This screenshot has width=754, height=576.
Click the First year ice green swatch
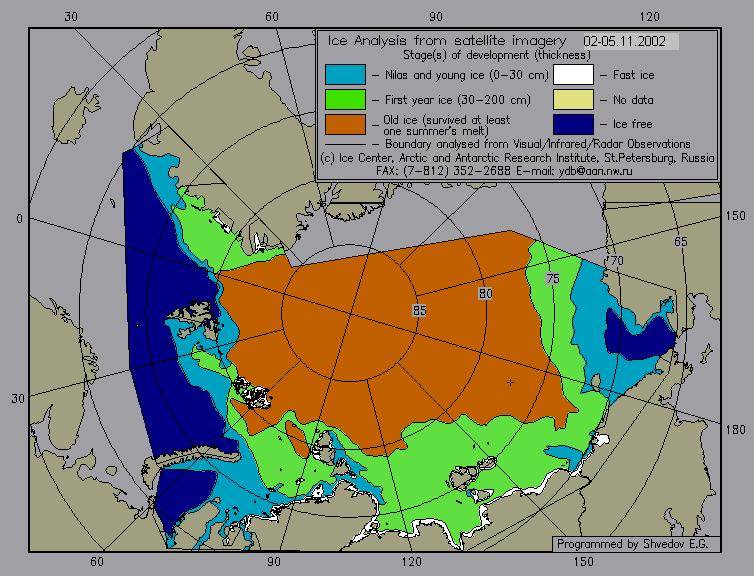tap(345, 100)
